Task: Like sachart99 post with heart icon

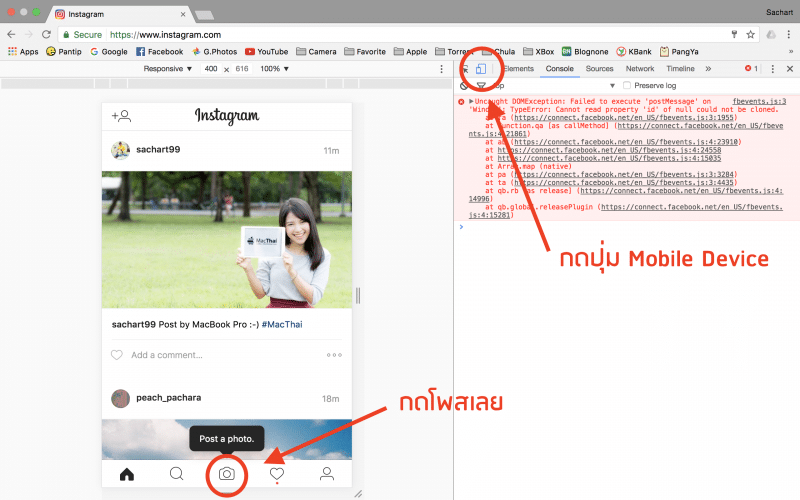Action: (x=117, y=355)
